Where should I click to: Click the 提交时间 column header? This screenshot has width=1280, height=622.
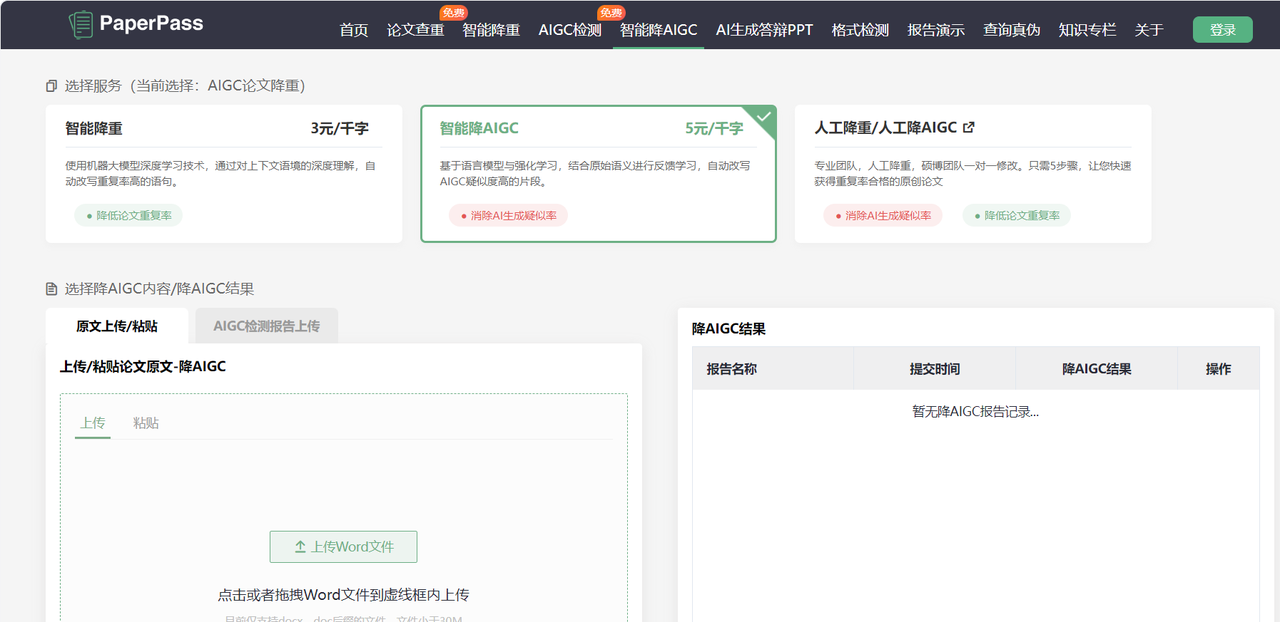[x=935, y=369]
